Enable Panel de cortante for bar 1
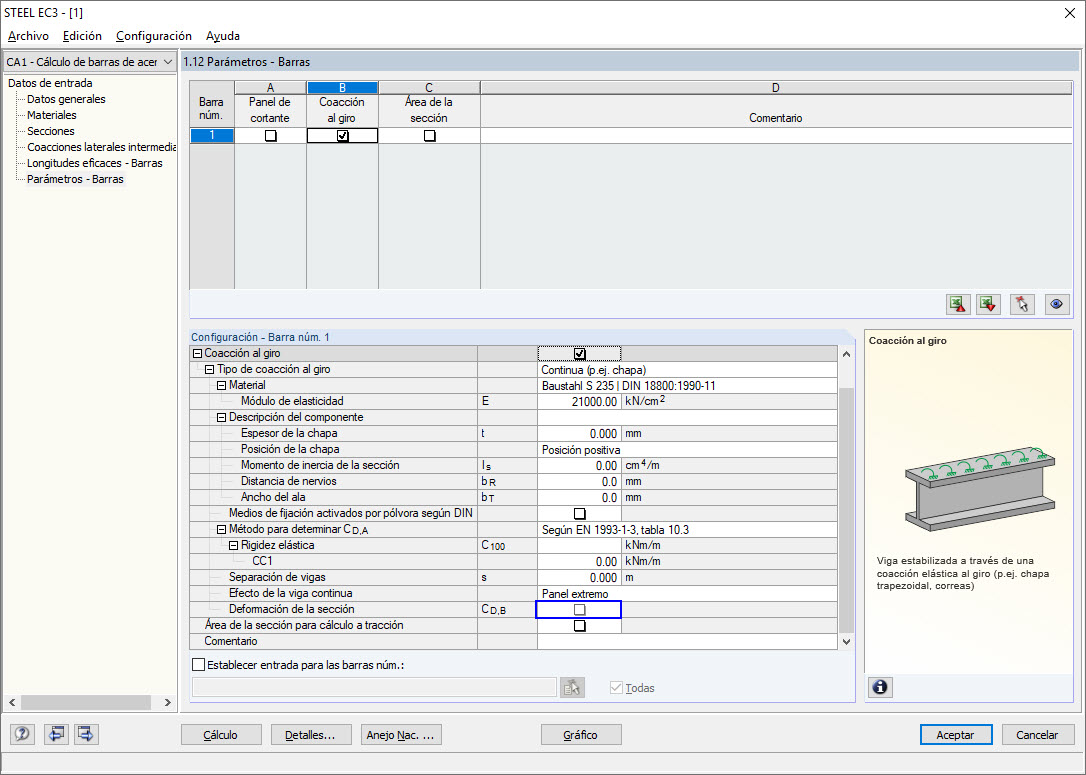This screenshot has height=775, width=1086. [271, 136]
